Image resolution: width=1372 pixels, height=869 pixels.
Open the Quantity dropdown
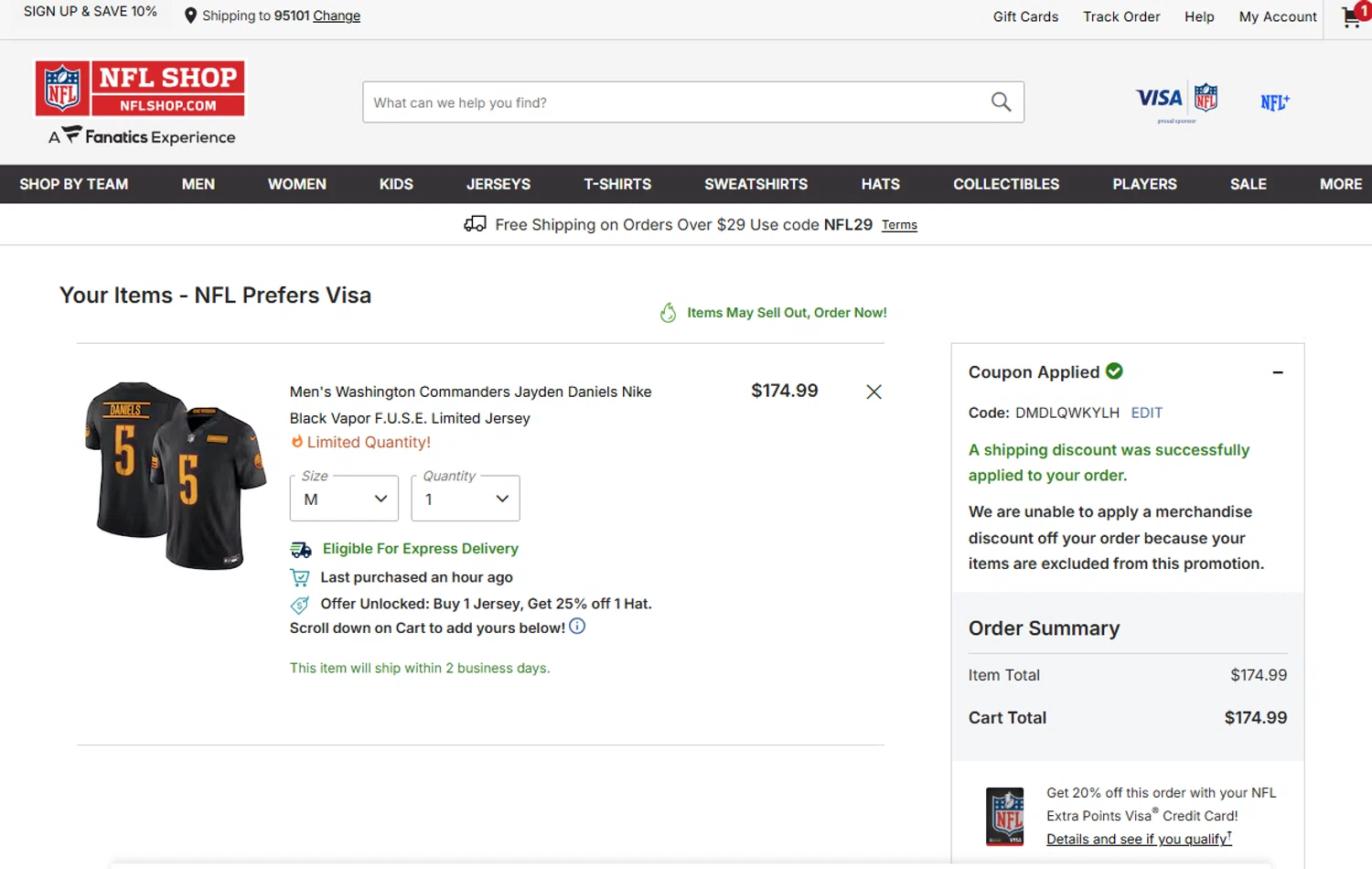tap(466, 499)
